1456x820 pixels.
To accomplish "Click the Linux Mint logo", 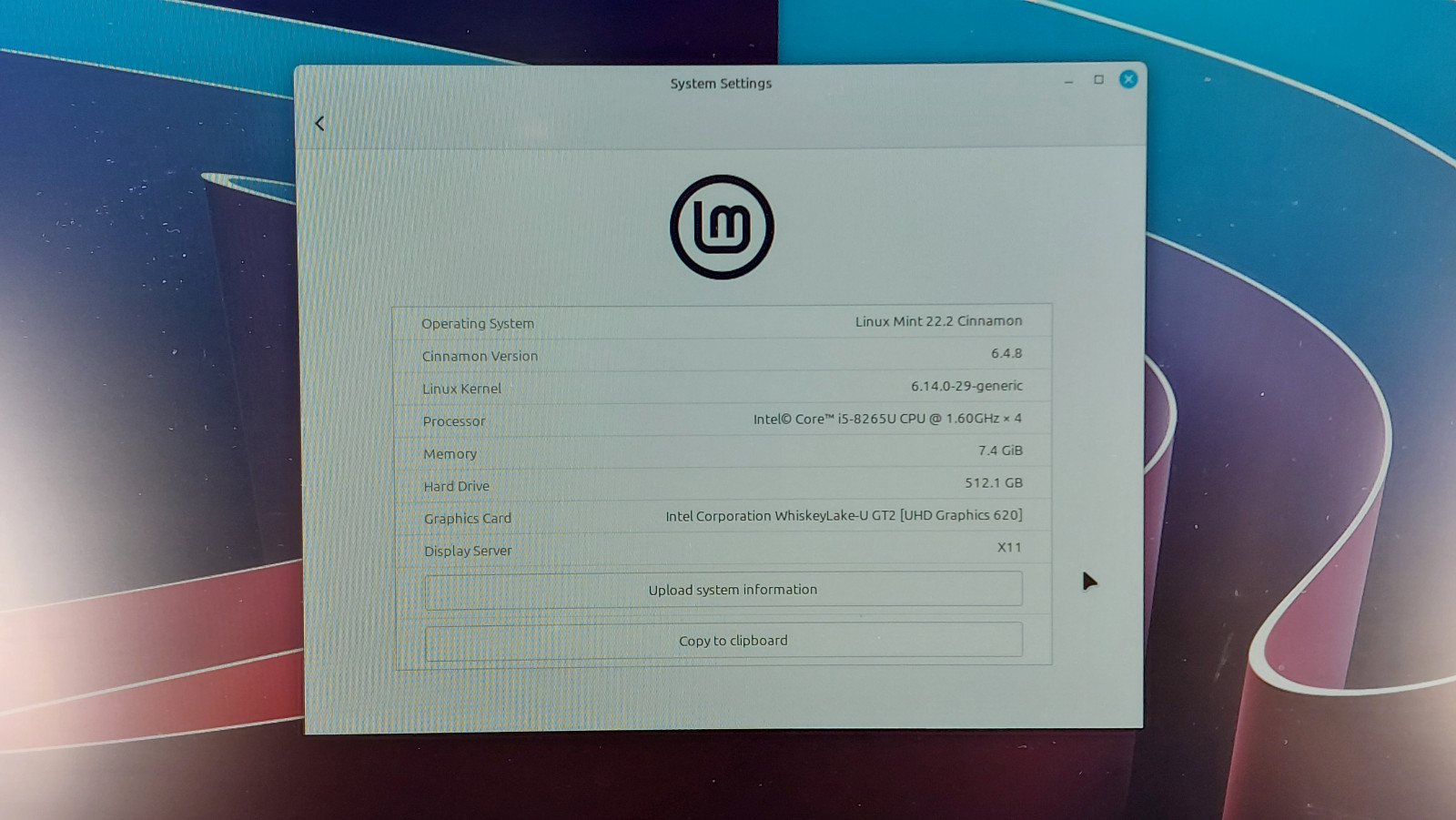I will click(x=722, y=227).
